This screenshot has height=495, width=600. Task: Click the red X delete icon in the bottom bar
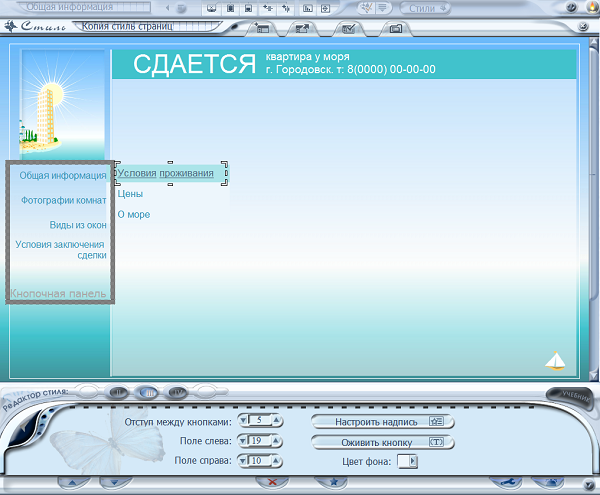pos(270,482)
